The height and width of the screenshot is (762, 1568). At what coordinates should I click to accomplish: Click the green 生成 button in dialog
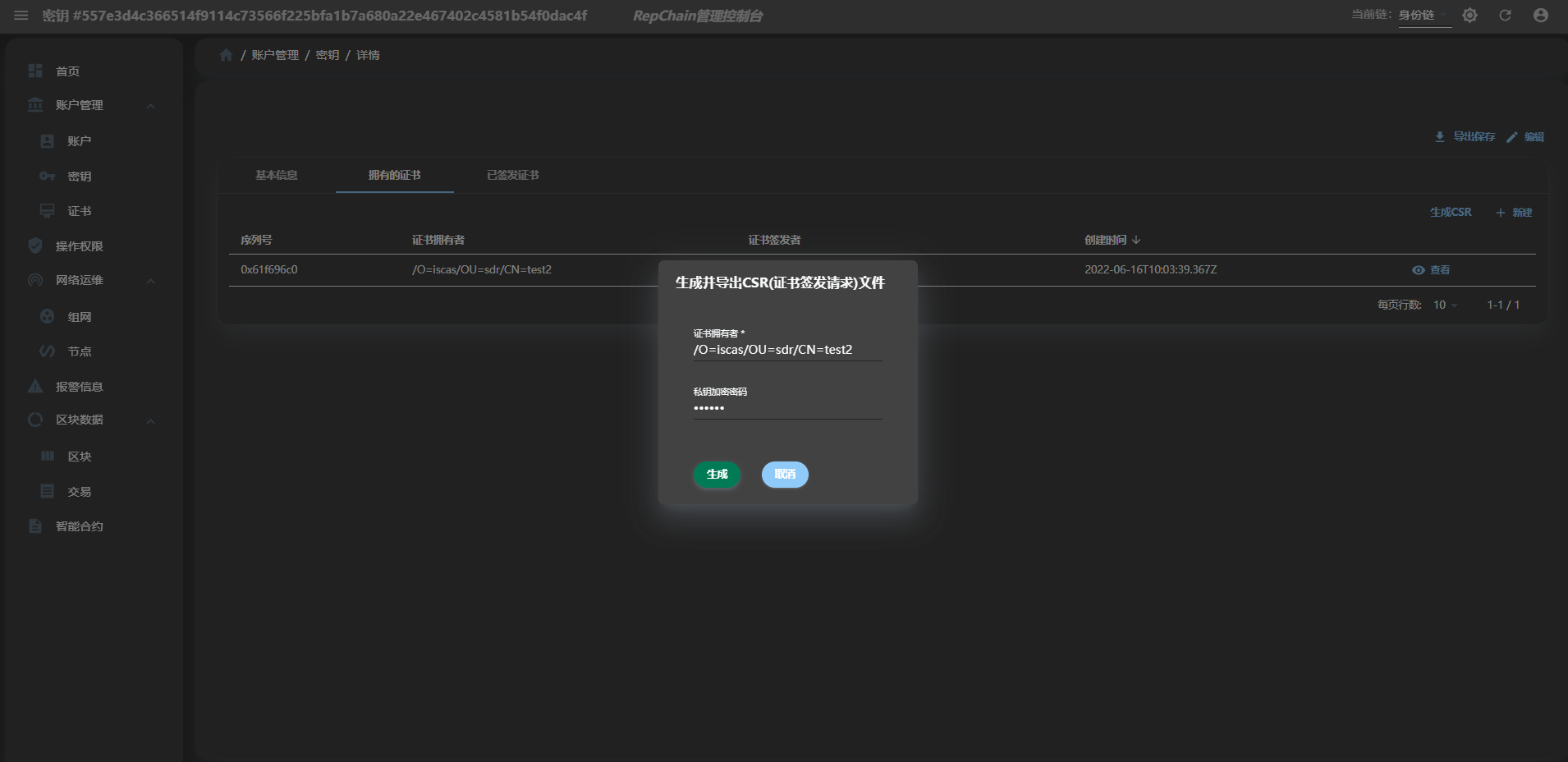(x=717, y=475)
